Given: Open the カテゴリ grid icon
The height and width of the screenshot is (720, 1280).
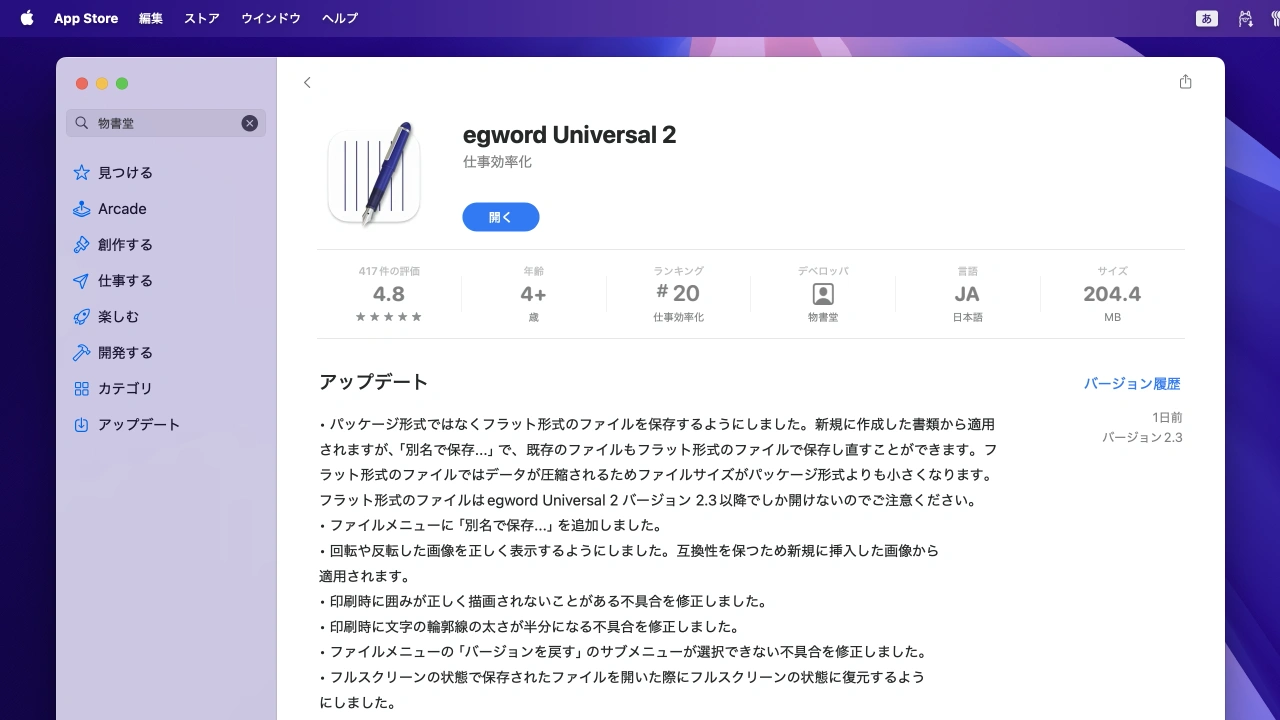Looking at the screenshot, I should click(82, 389).
